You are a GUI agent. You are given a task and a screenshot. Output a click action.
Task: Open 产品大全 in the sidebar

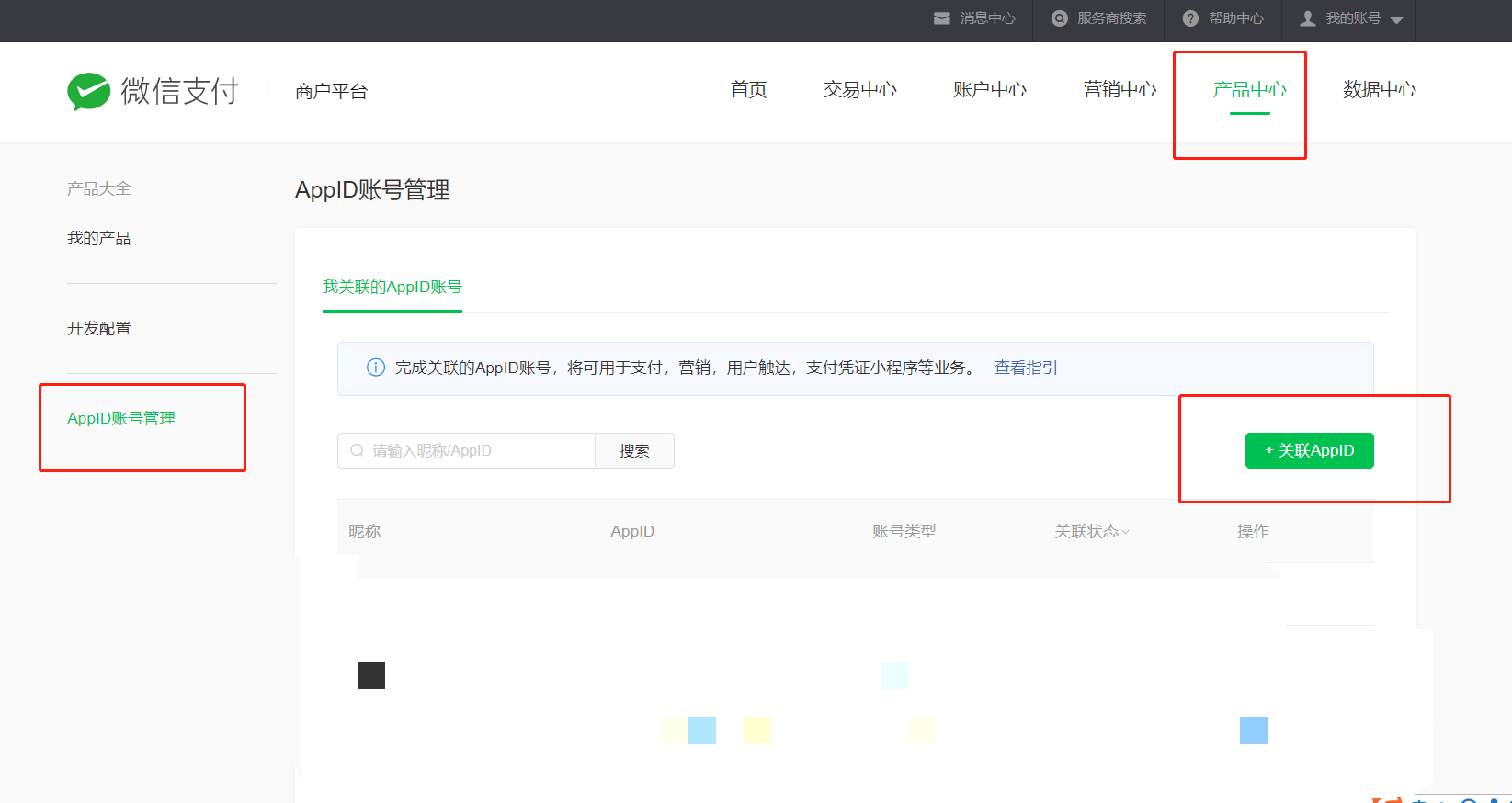(98, 188)
